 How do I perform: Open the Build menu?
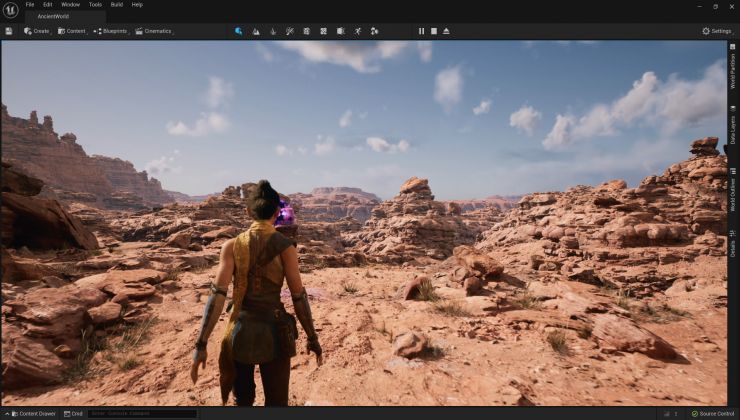tap(117, 5)
